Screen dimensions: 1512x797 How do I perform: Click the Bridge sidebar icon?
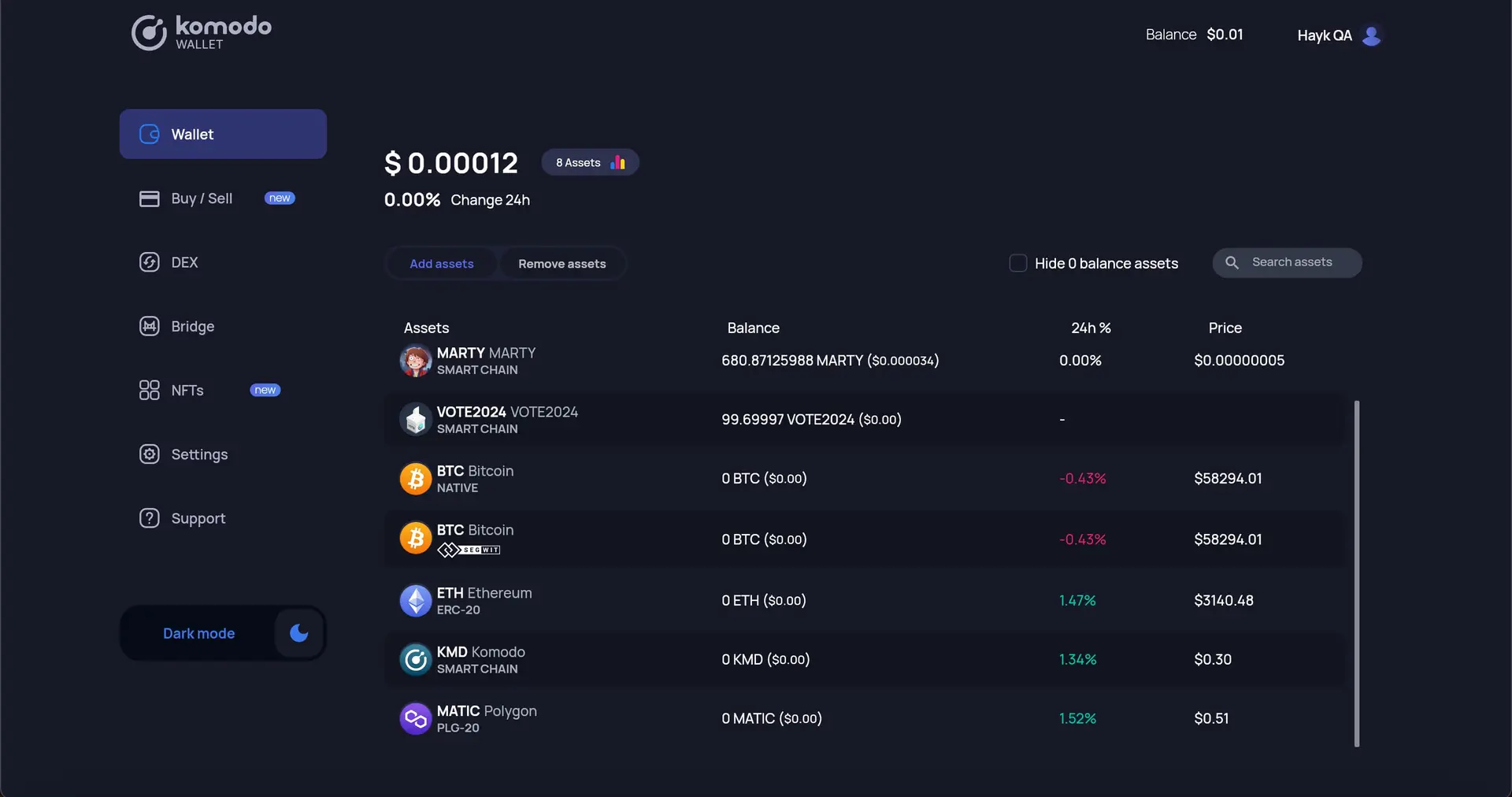pyautogui.click(x=150, y=326)
